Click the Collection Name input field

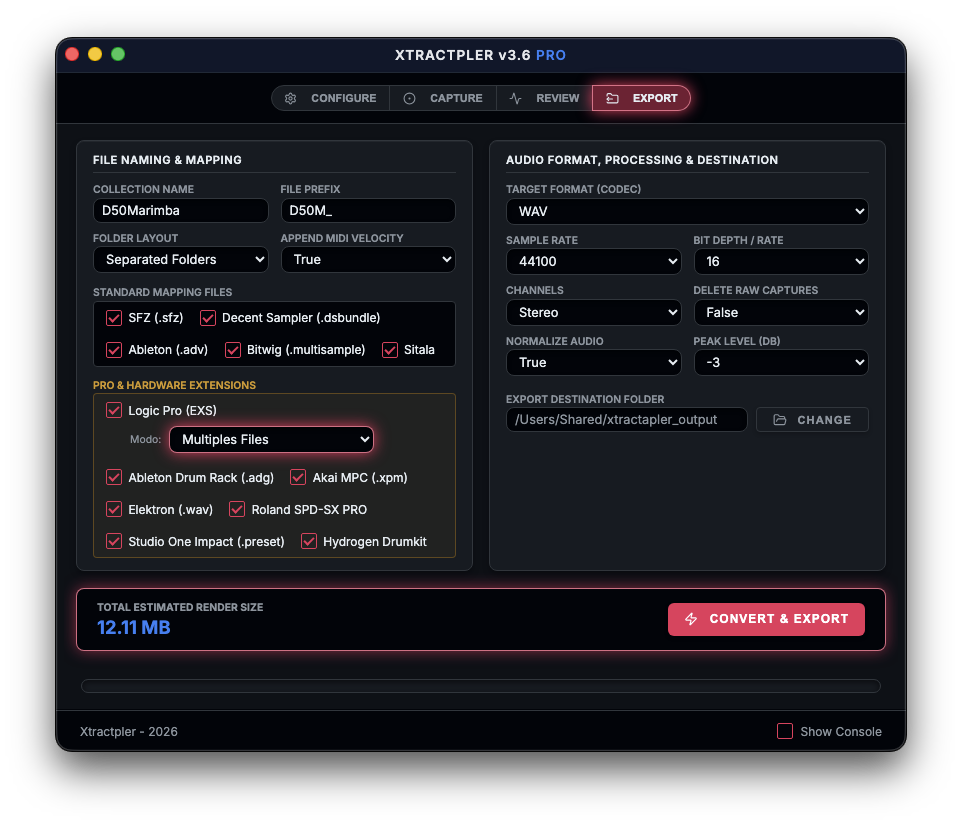(180, 210)
